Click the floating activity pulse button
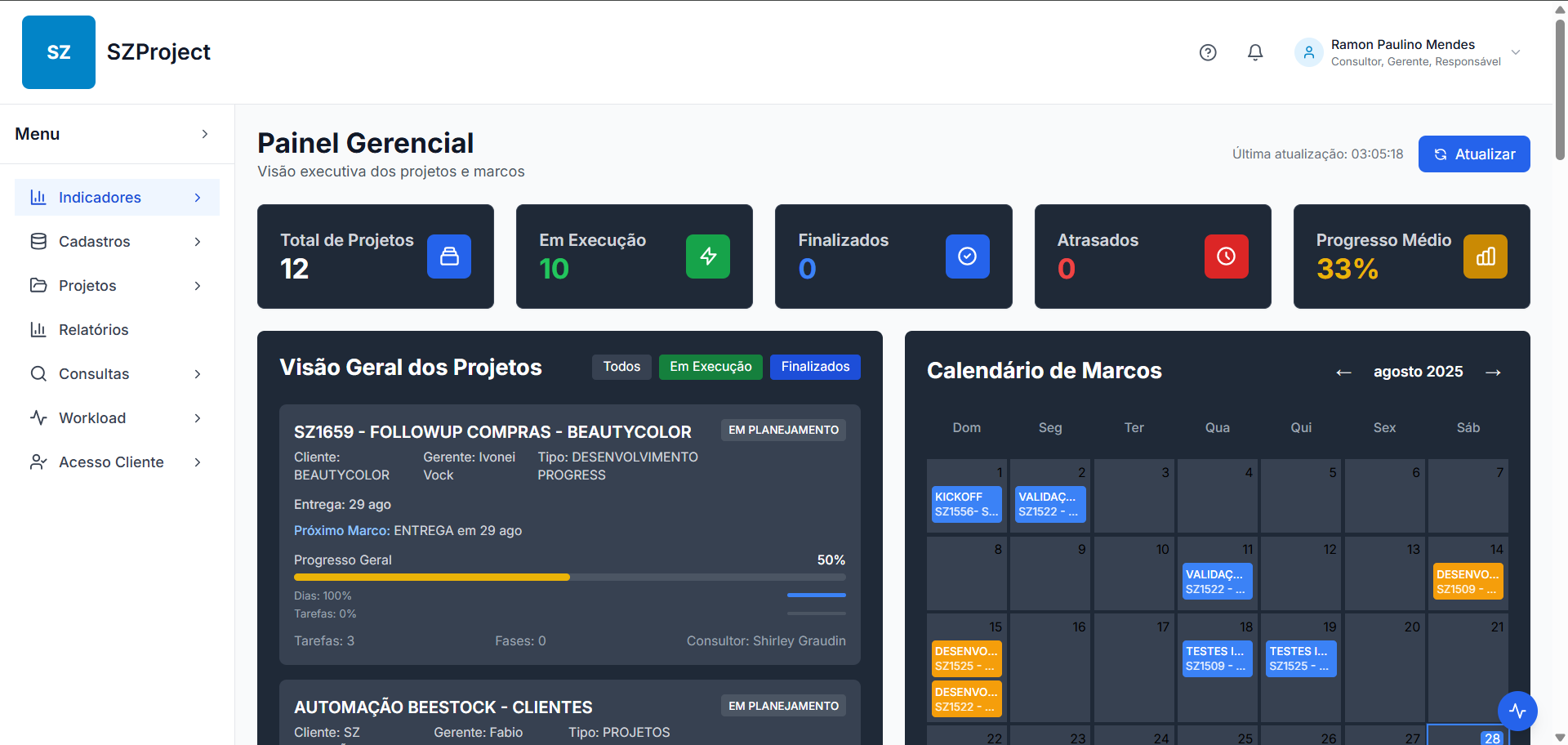Image resolution: width=1568 pixels, height=745 pixels. [1517, 711]
